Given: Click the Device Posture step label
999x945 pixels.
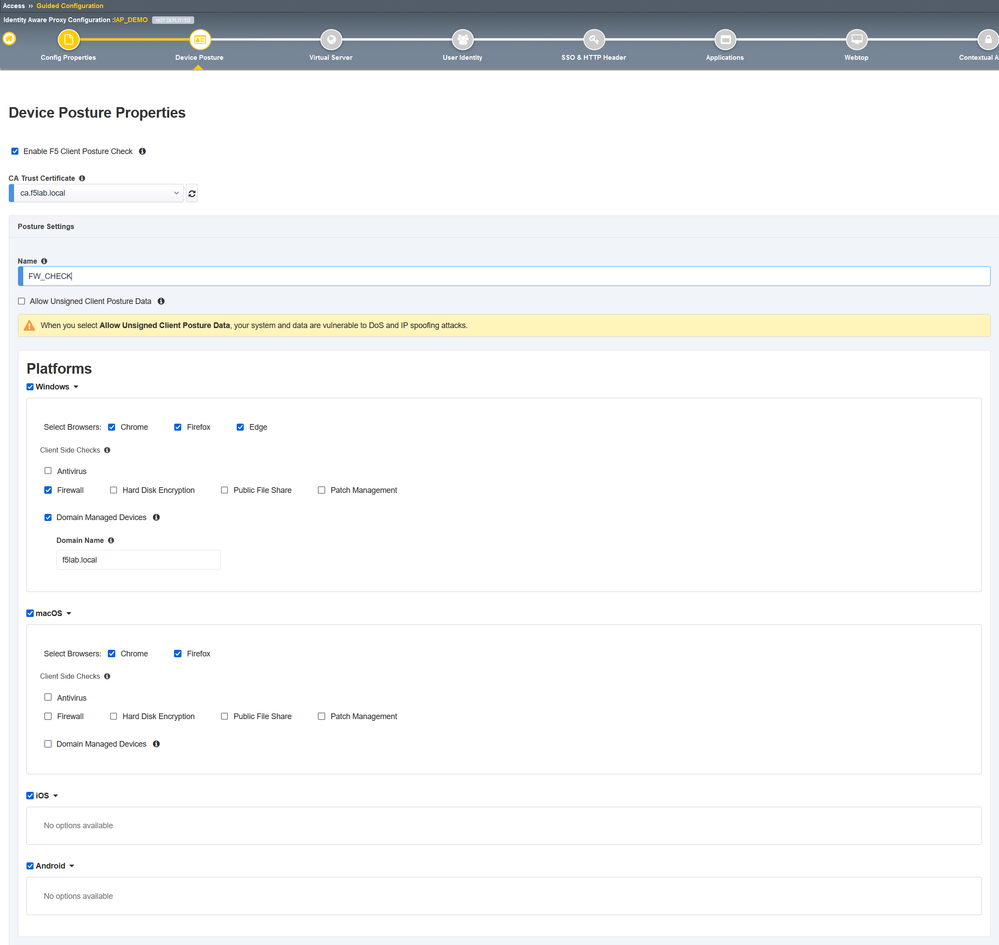Looking at the screenshot, I should 199,58.
